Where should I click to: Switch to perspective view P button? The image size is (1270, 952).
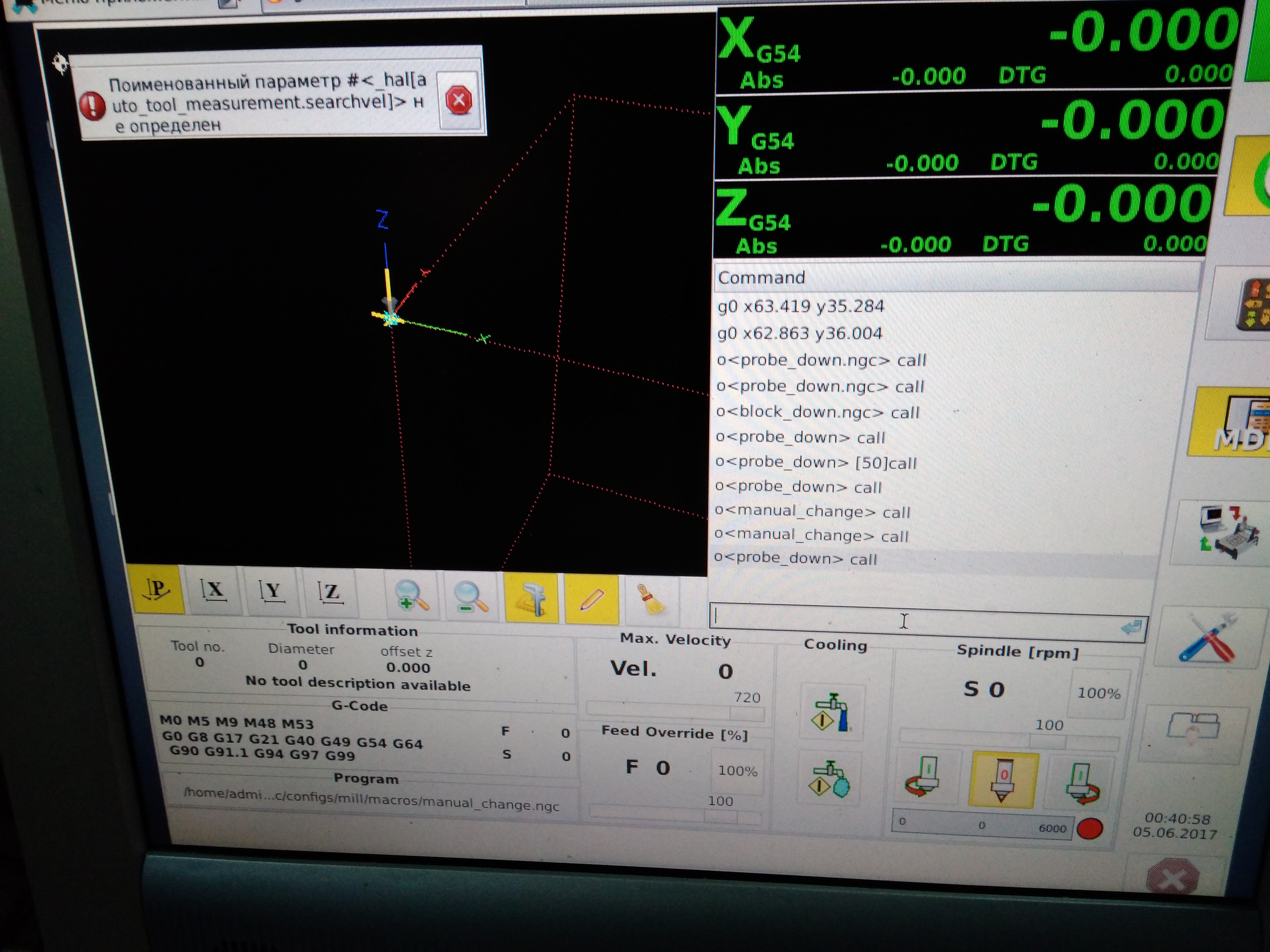point(157,590)
